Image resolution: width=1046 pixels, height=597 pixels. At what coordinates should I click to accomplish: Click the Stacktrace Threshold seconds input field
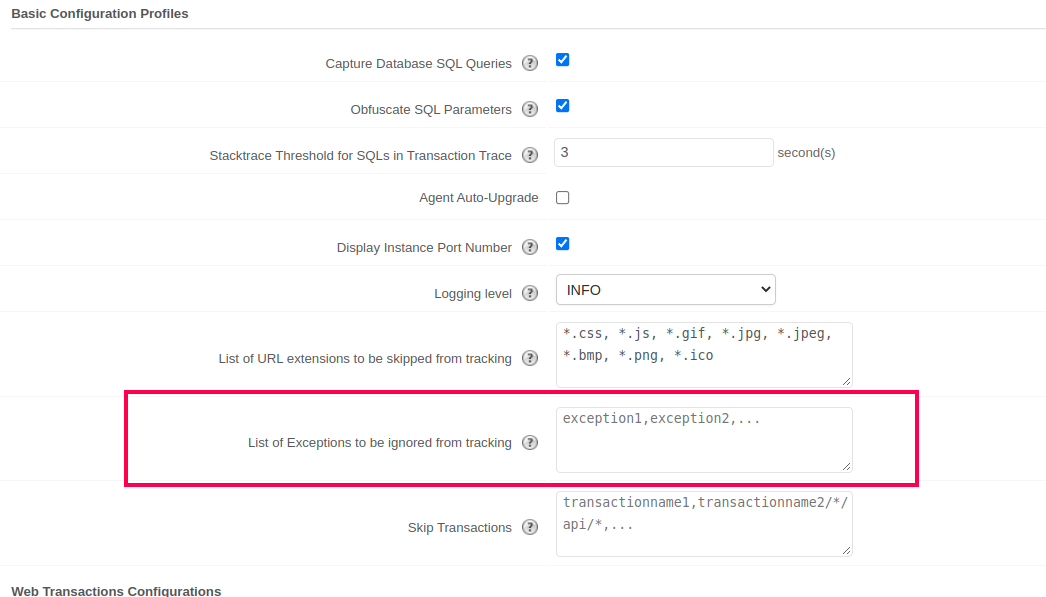point(663,153)
